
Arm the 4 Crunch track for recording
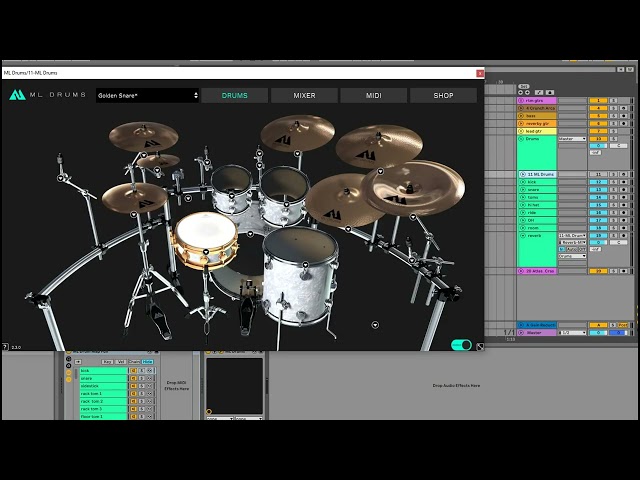[x=623, y=108]
